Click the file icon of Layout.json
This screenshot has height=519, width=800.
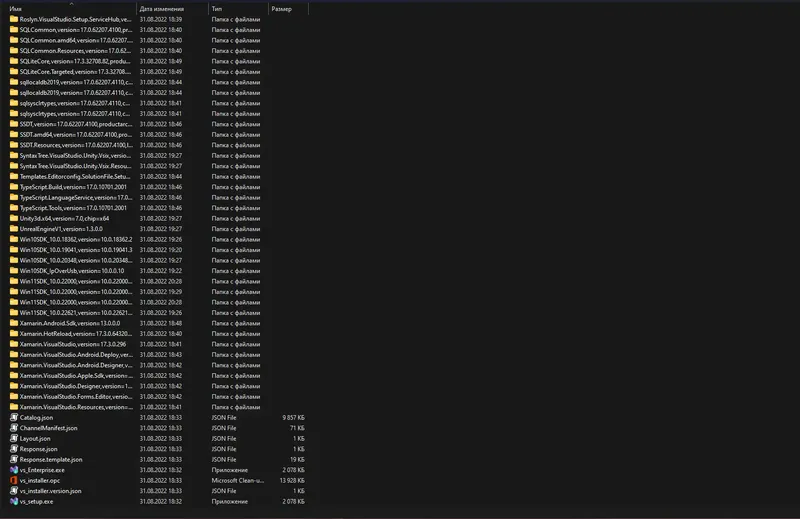click(14, 438)
